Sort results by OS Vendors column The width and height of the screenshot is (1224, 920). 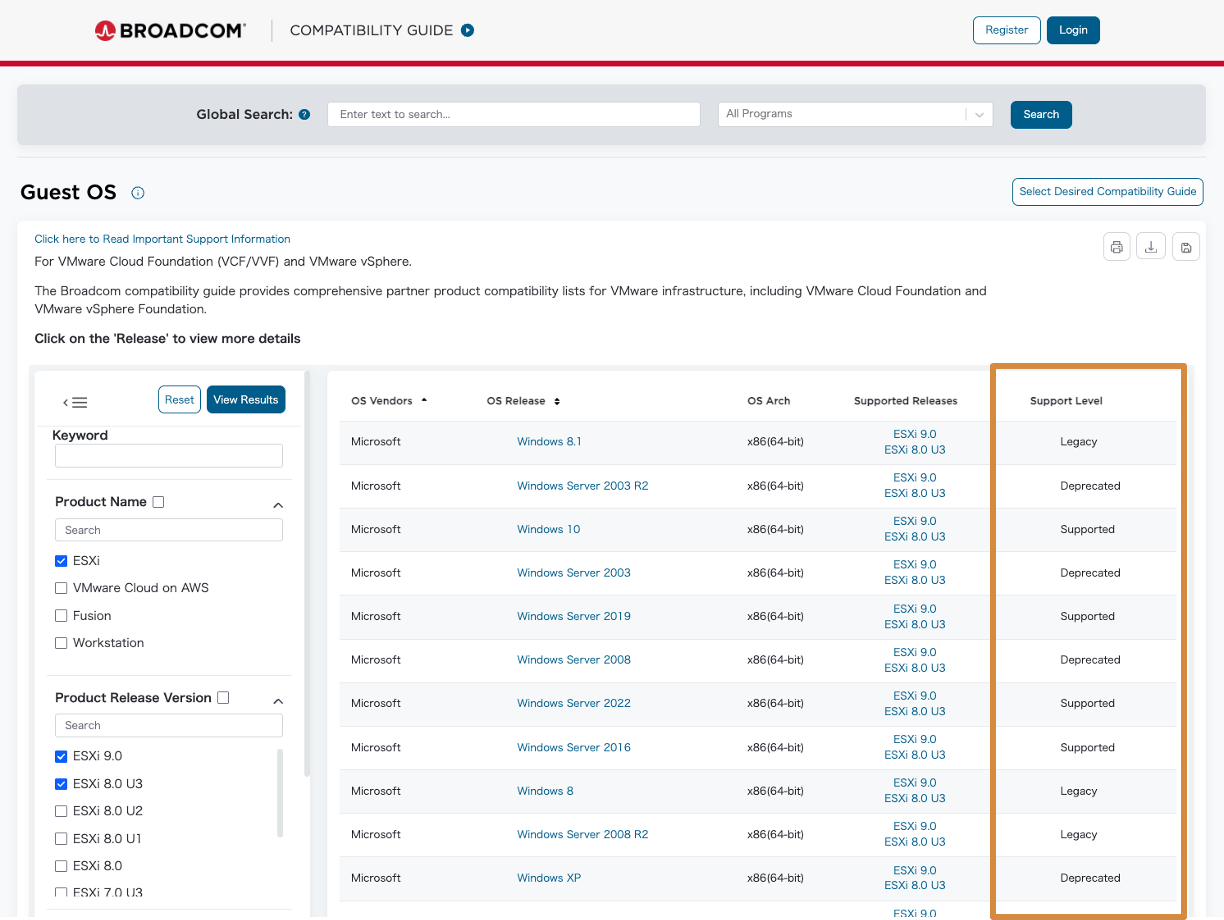tap(425, 400)
